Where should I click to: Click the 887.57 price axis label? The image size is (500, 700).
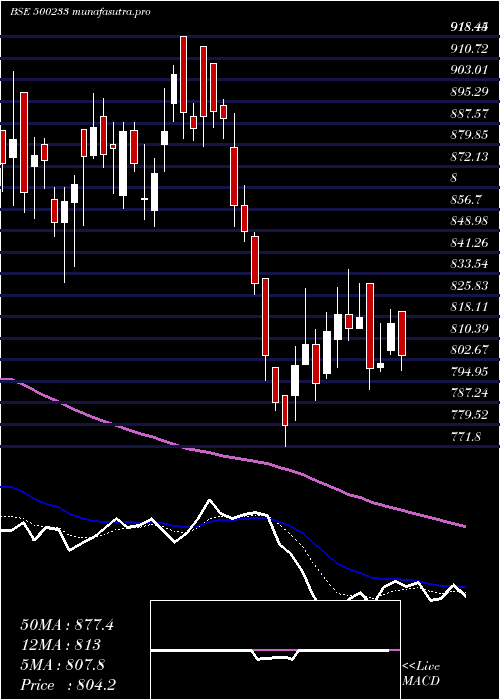470,113
